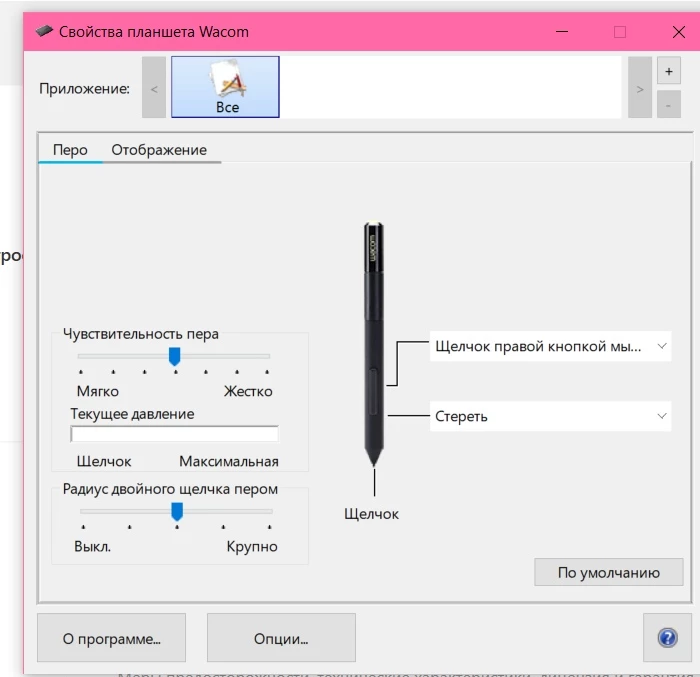
Task: Click the 'Крупно' label under radius slider
Action: coord(252,546)
